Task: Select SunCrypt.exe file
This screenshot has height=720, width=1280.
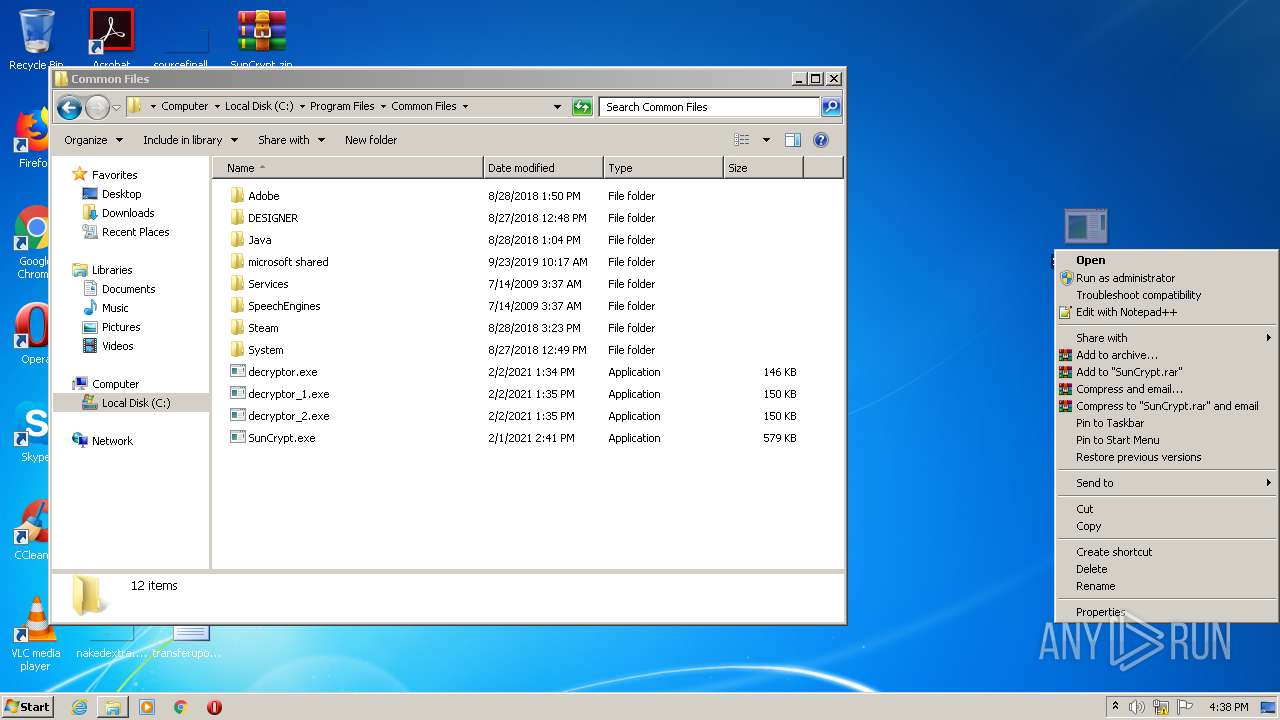Action: pos(281,438)
